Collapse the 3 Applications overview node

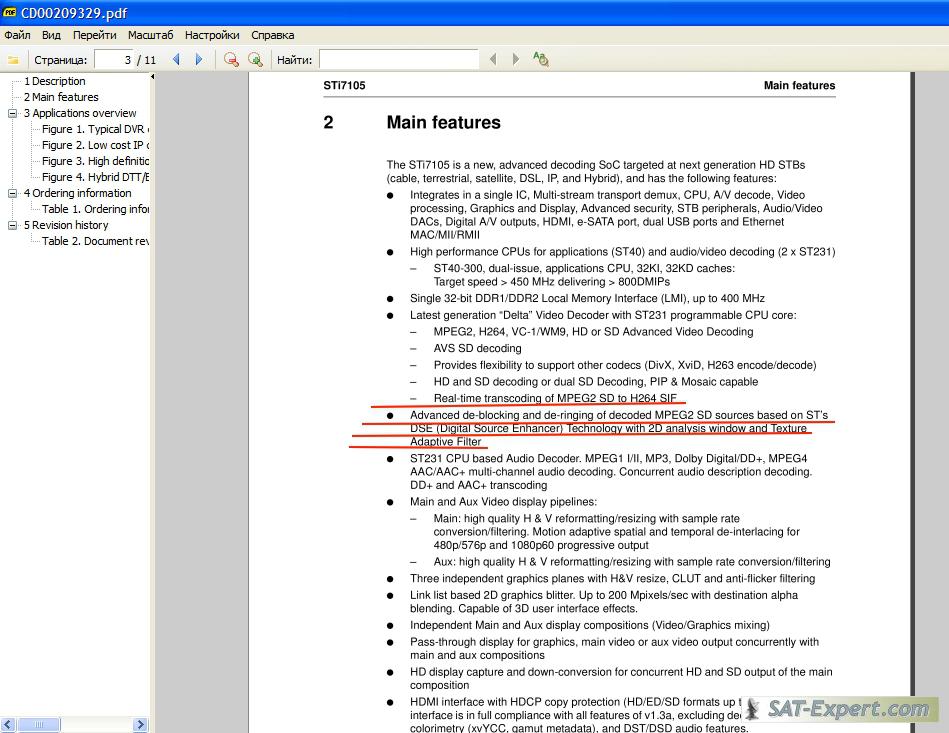click(13, 113)
